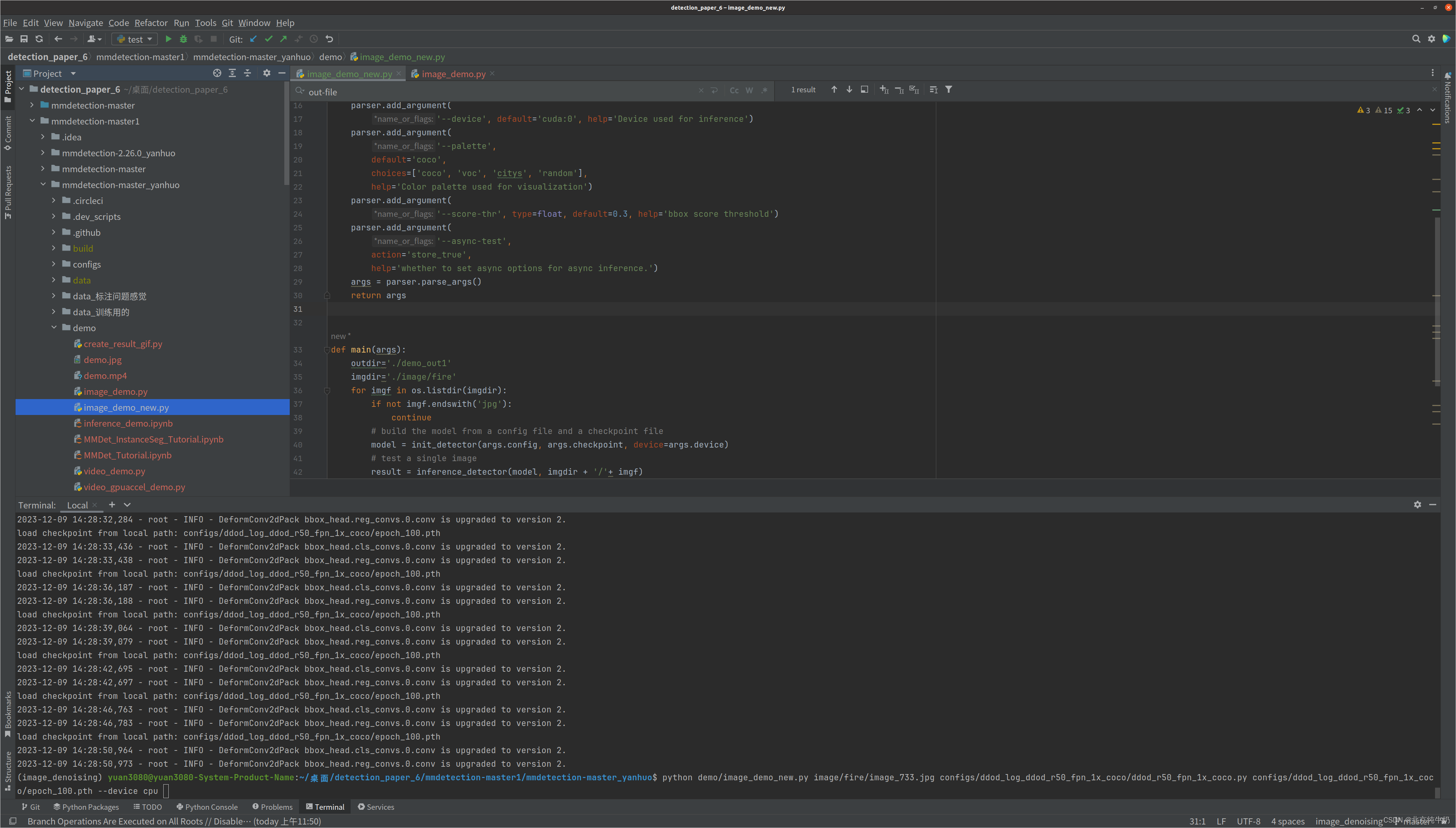The width and height of the screenshot is (1456, 828).
Task: Open Tools menu
Action: coord(205,23)
